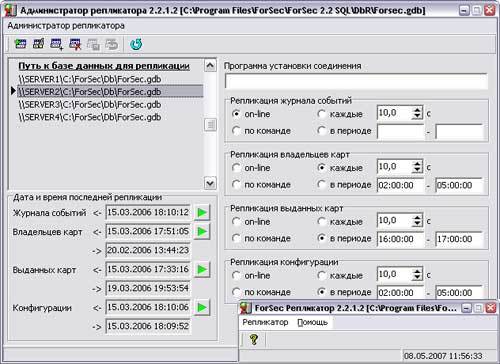Select \\SERVER2\C:\ForSec\Db\ForSec.gdb row
This screenshot has height=364, width=500.
[110, 91]
